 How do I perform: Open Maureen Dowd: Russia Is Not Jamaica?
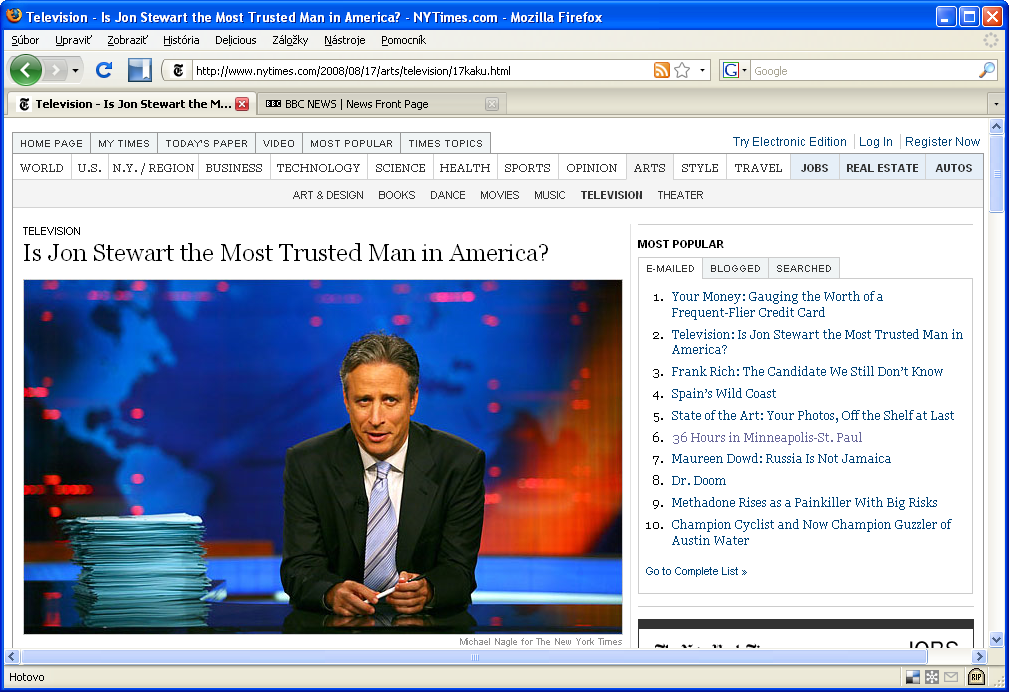coord(781,458)
